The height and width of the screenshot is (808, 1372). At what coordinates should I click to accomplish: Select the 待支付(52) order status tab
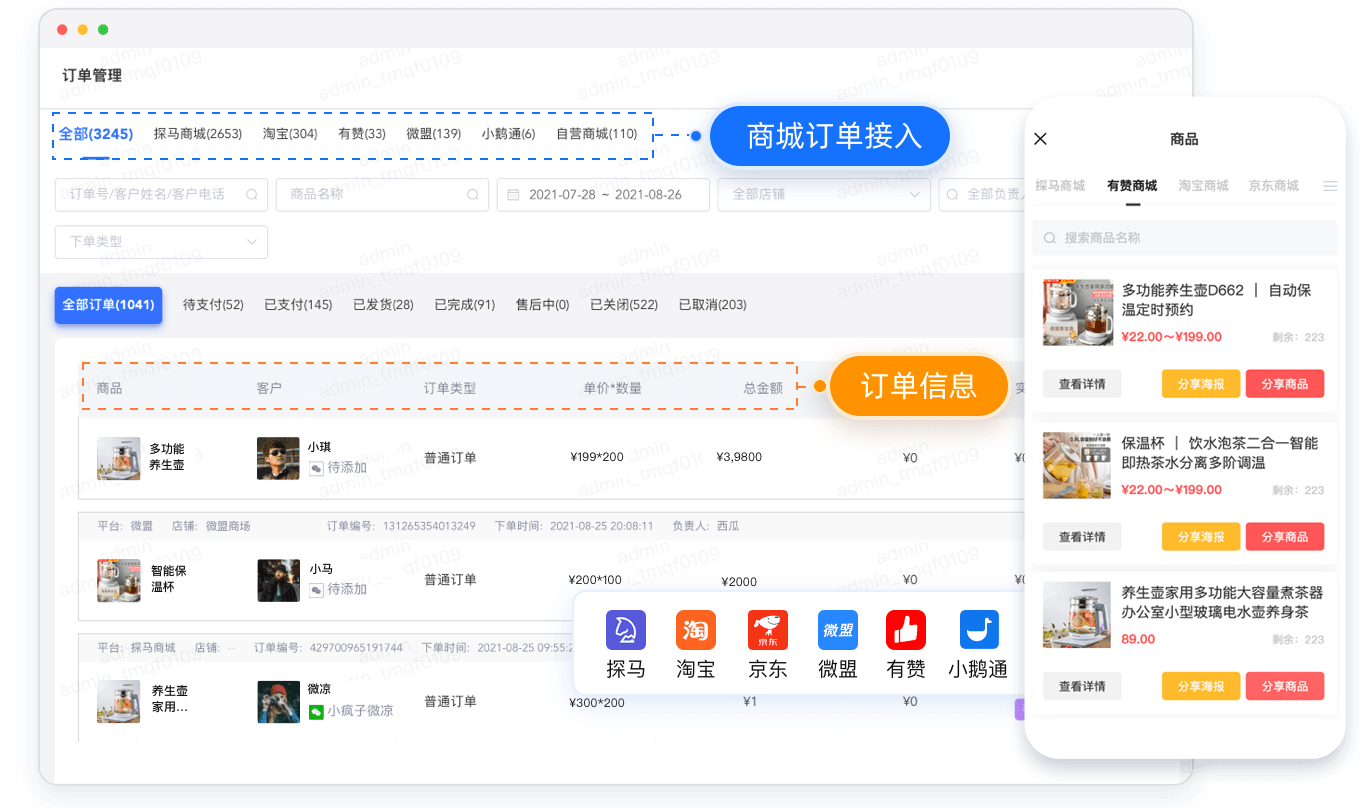tap(213, 304)
